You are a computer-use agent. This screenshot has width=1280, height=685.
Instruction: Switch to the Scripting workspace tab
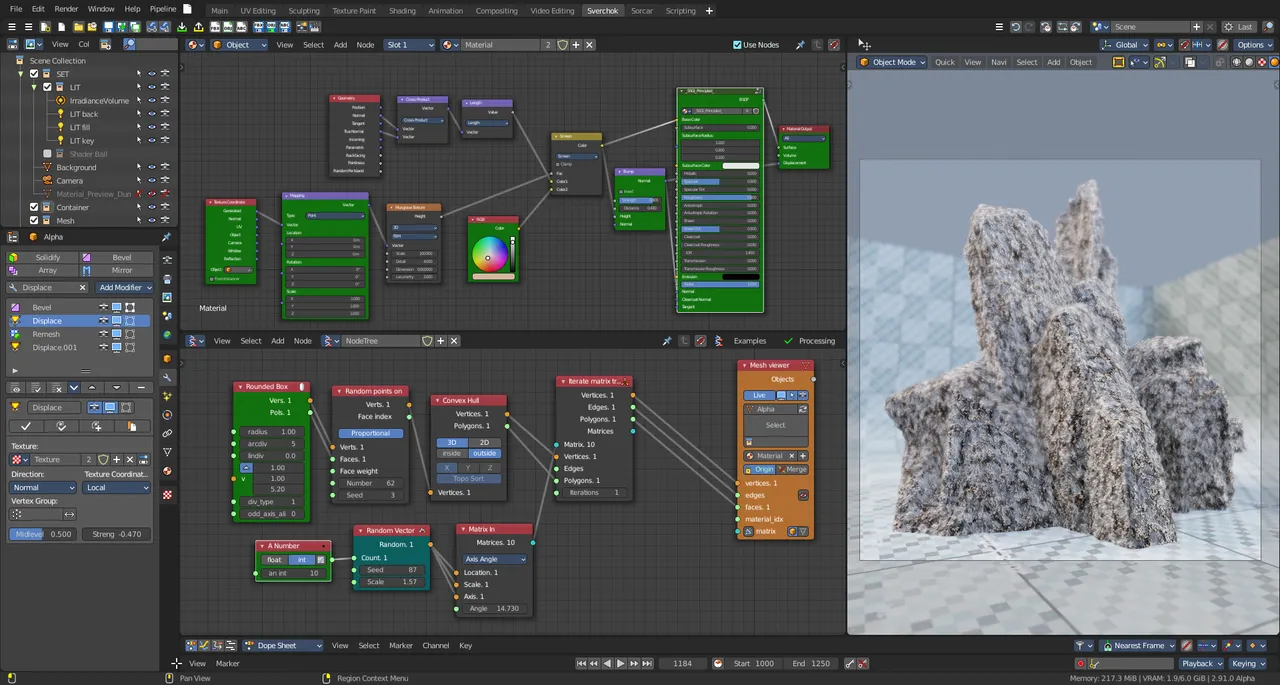click(x=680, y=10)
